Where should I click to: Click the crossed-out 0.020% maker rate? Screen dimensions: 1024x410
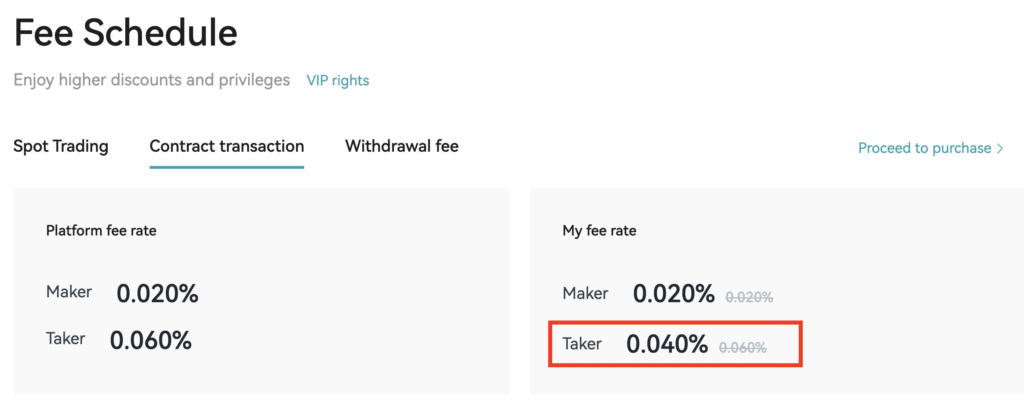coord(750,297)
